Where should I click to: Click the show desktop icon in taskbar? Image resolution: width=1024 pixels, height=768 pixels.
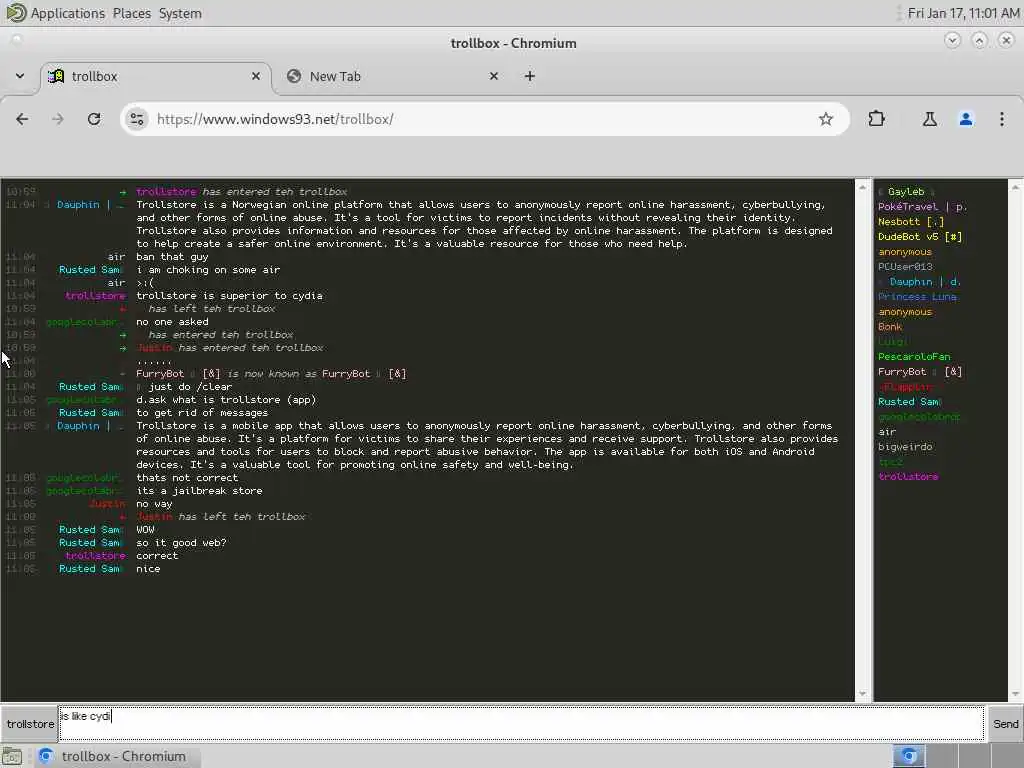click(x=12, y=757)
